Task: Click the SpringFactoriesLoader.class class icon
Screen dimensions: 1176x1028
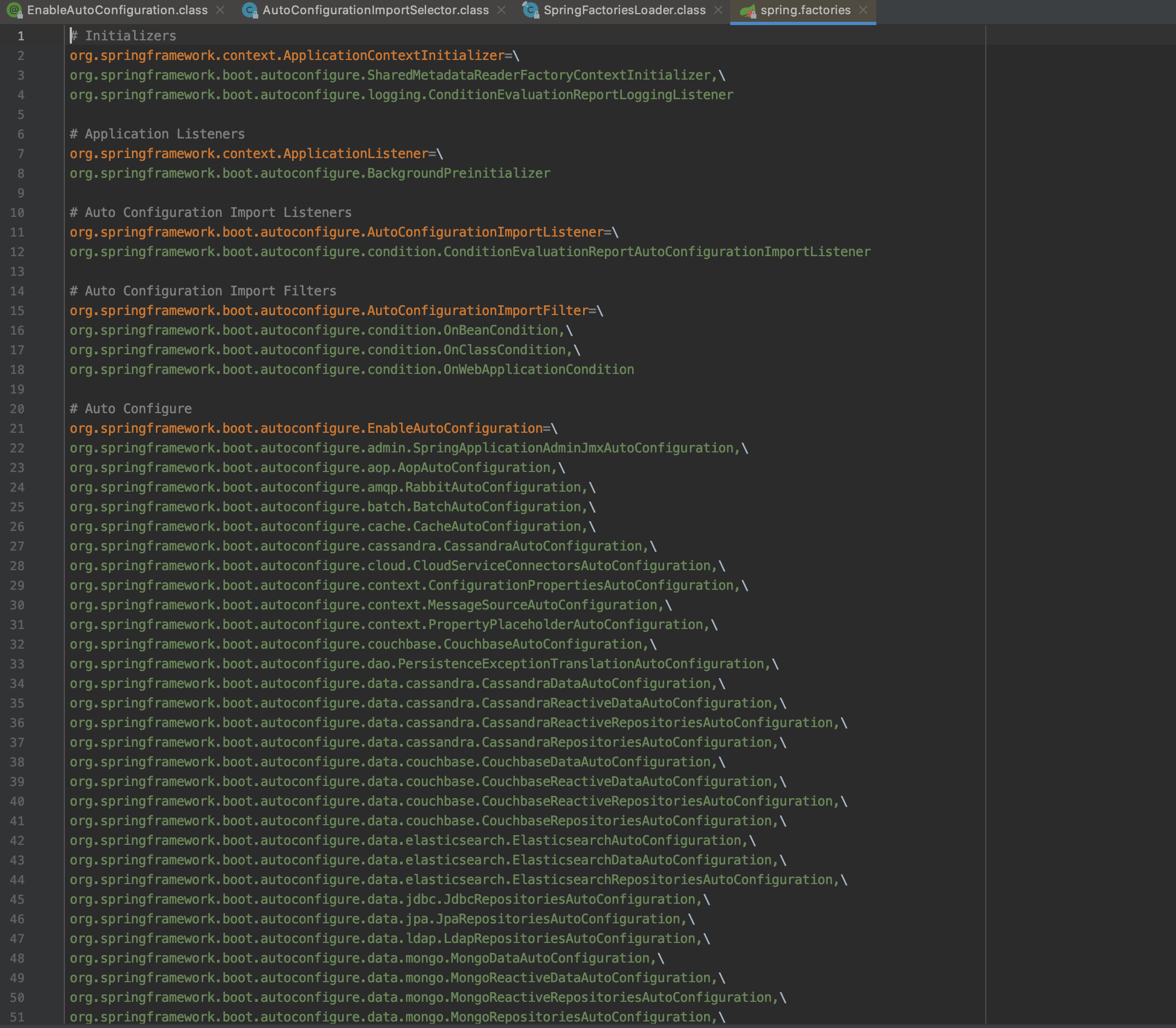Action: [531, 10]
